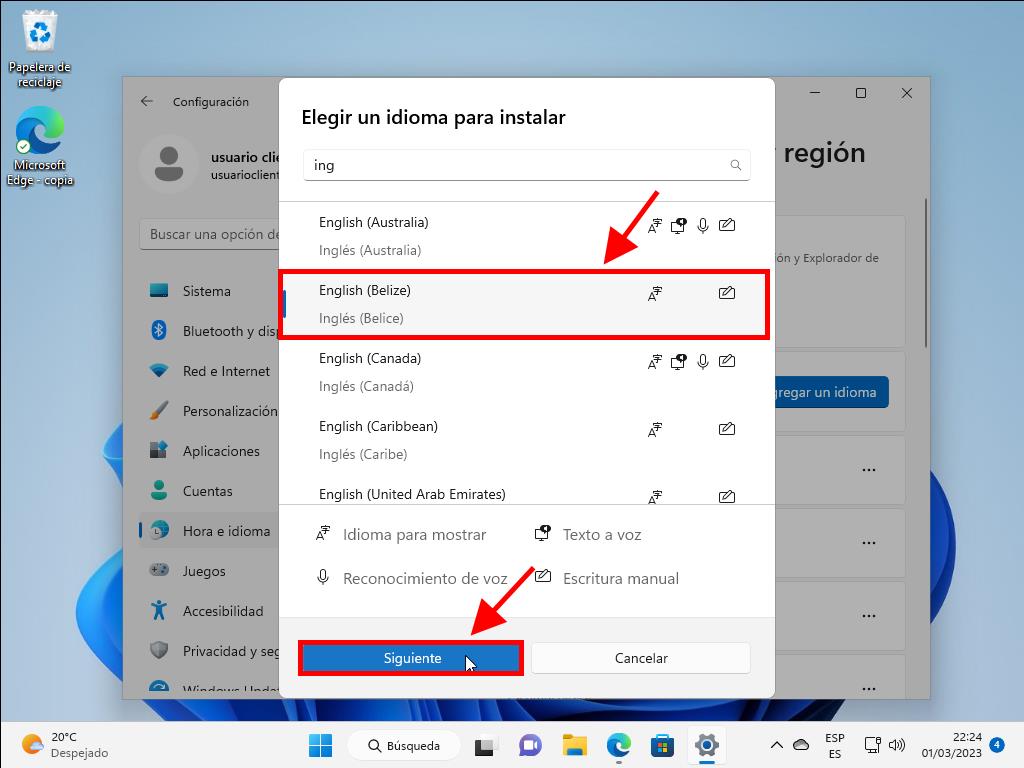The height and width of the screenshot is (768, 1024).
Task: Click the language search input field
Action: tap(515, 165)
